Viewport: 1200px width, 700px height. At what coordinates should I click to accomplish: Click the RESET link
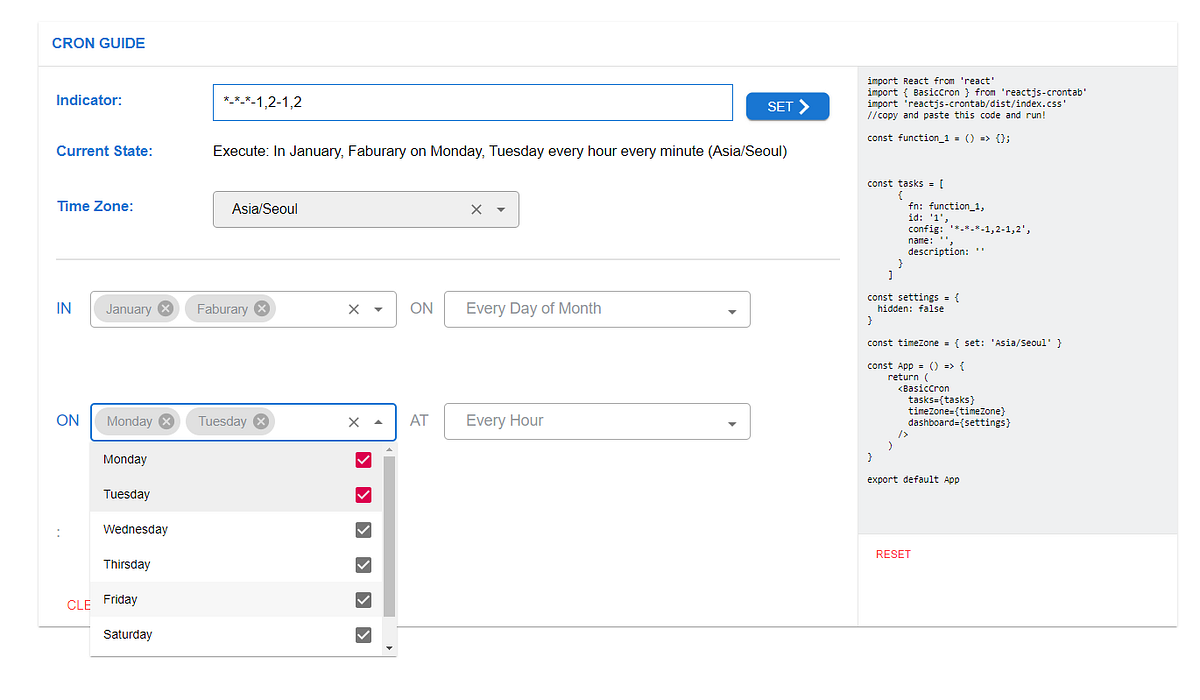tap(893, 553)
